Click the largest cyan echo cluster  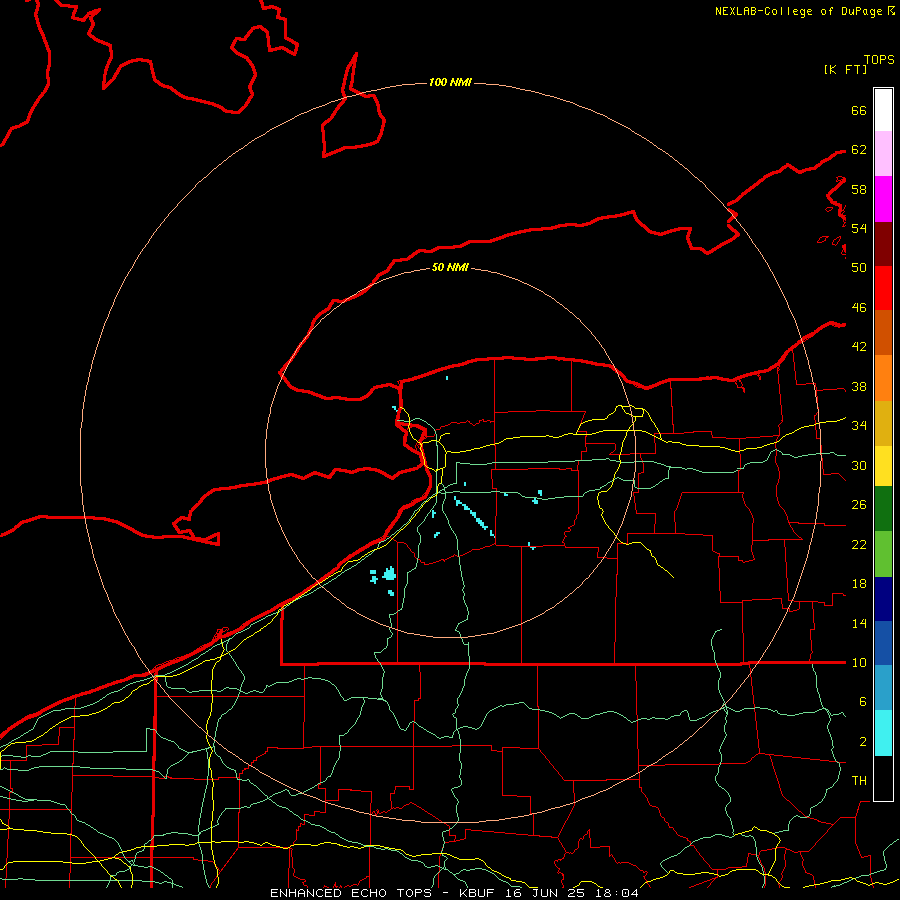click(390, 573)
